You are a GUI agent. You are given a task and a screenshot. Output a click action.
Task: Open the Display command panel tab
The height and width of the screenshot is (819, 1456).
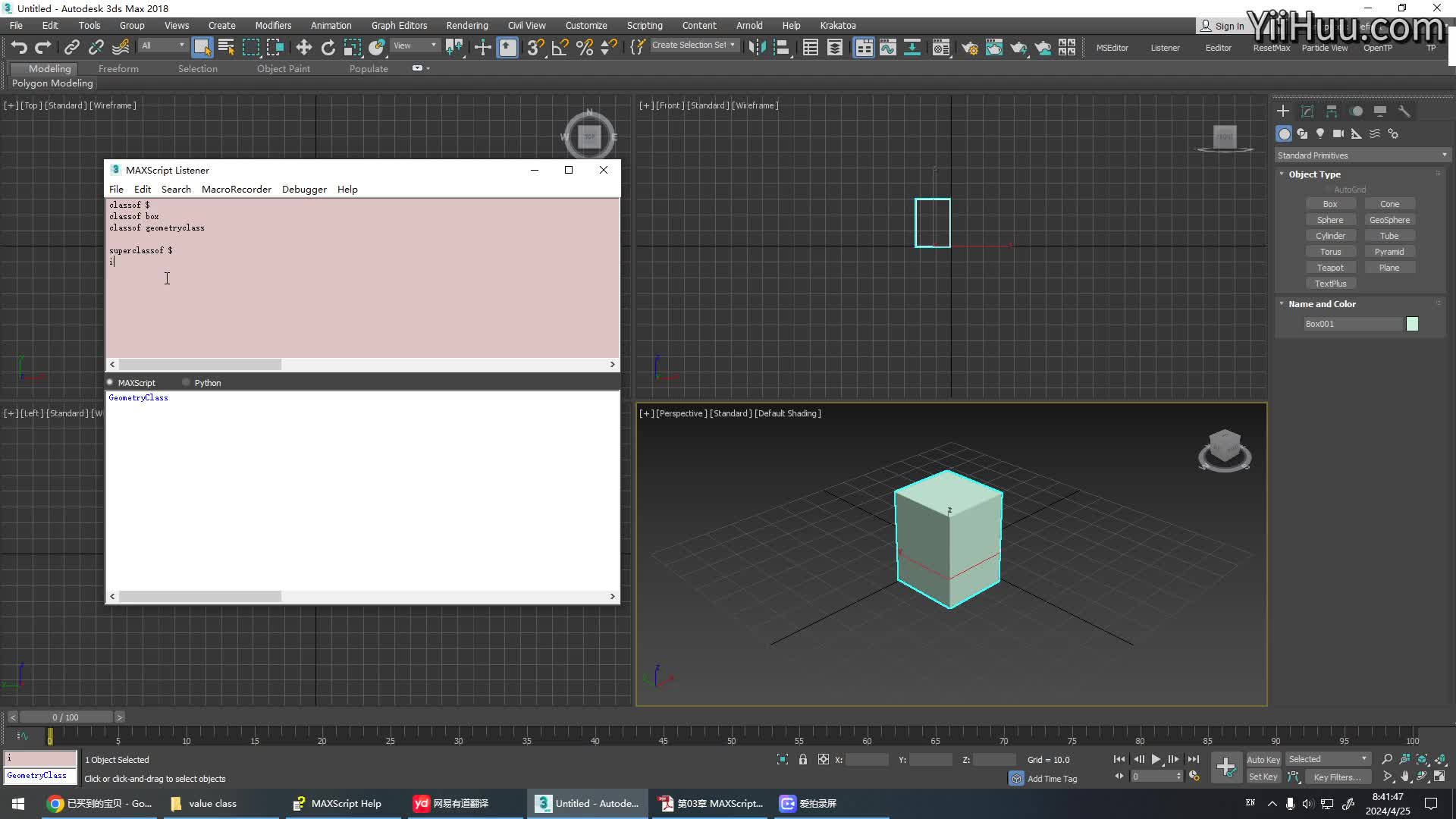pos(1380,111)
